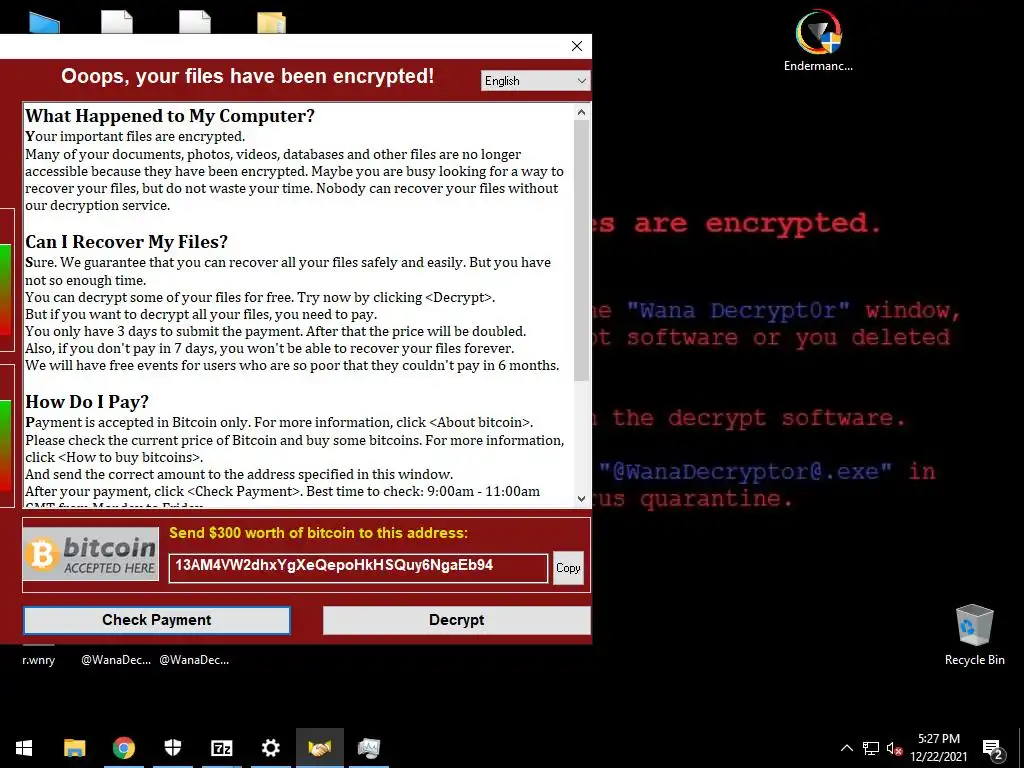Click the muted volume tray icon
The width and height of the screenshot is (1024, 768).
point(894,748)
